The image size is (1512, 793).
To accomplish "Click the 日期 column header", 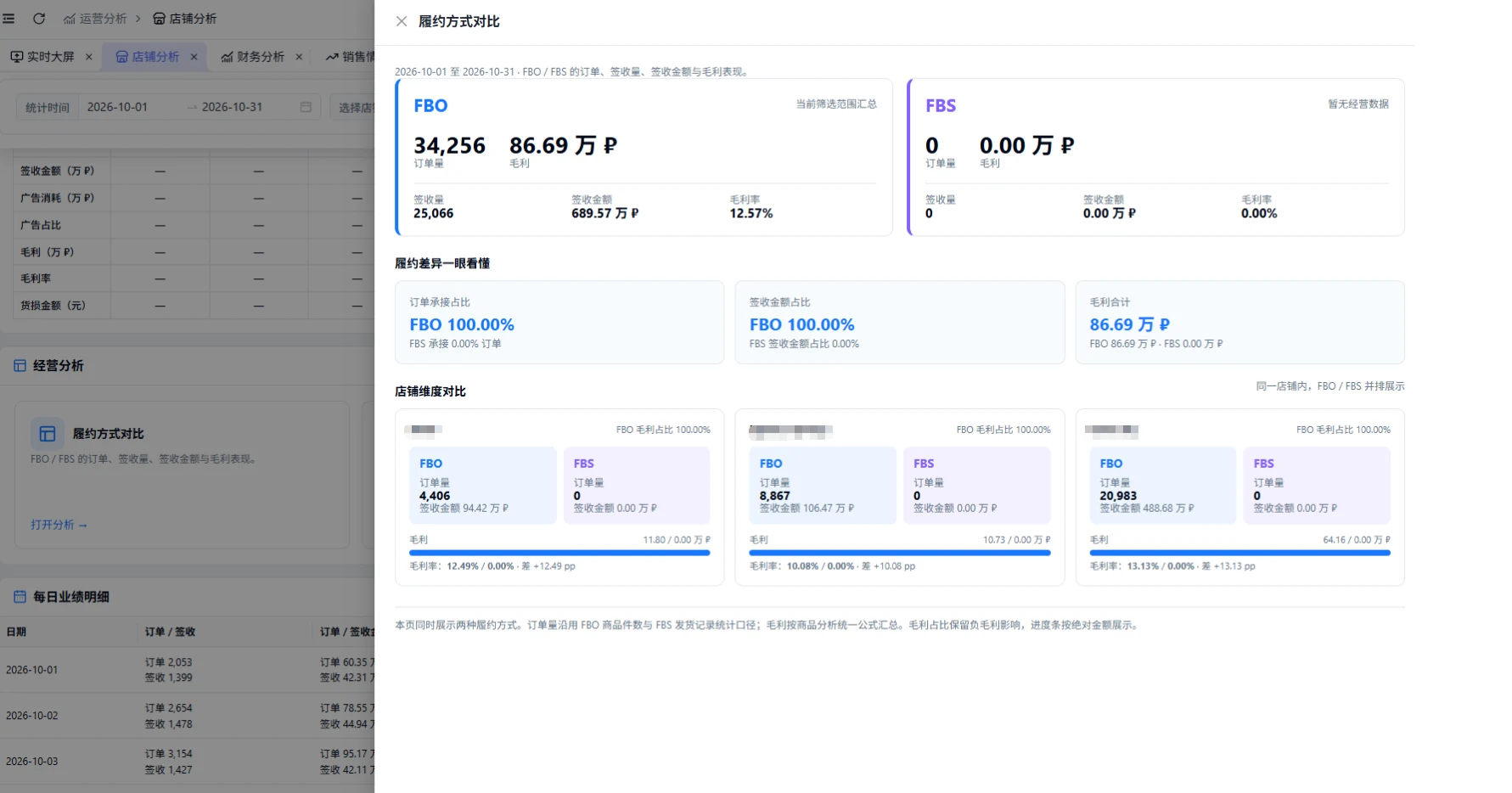I will [16, 632].
